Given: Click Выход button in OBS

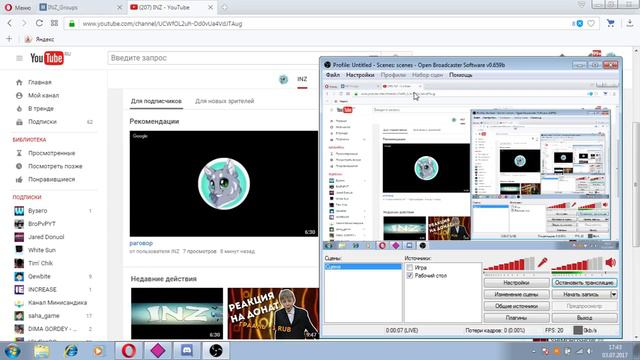Looking at the screenshot, I should click(584, 318).
